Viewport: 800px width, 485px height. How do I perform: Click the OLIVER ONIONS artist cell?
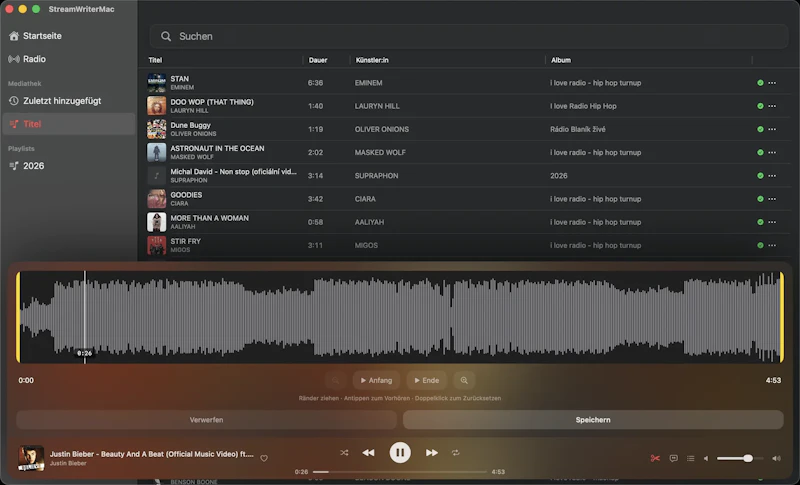coord(382,129)
